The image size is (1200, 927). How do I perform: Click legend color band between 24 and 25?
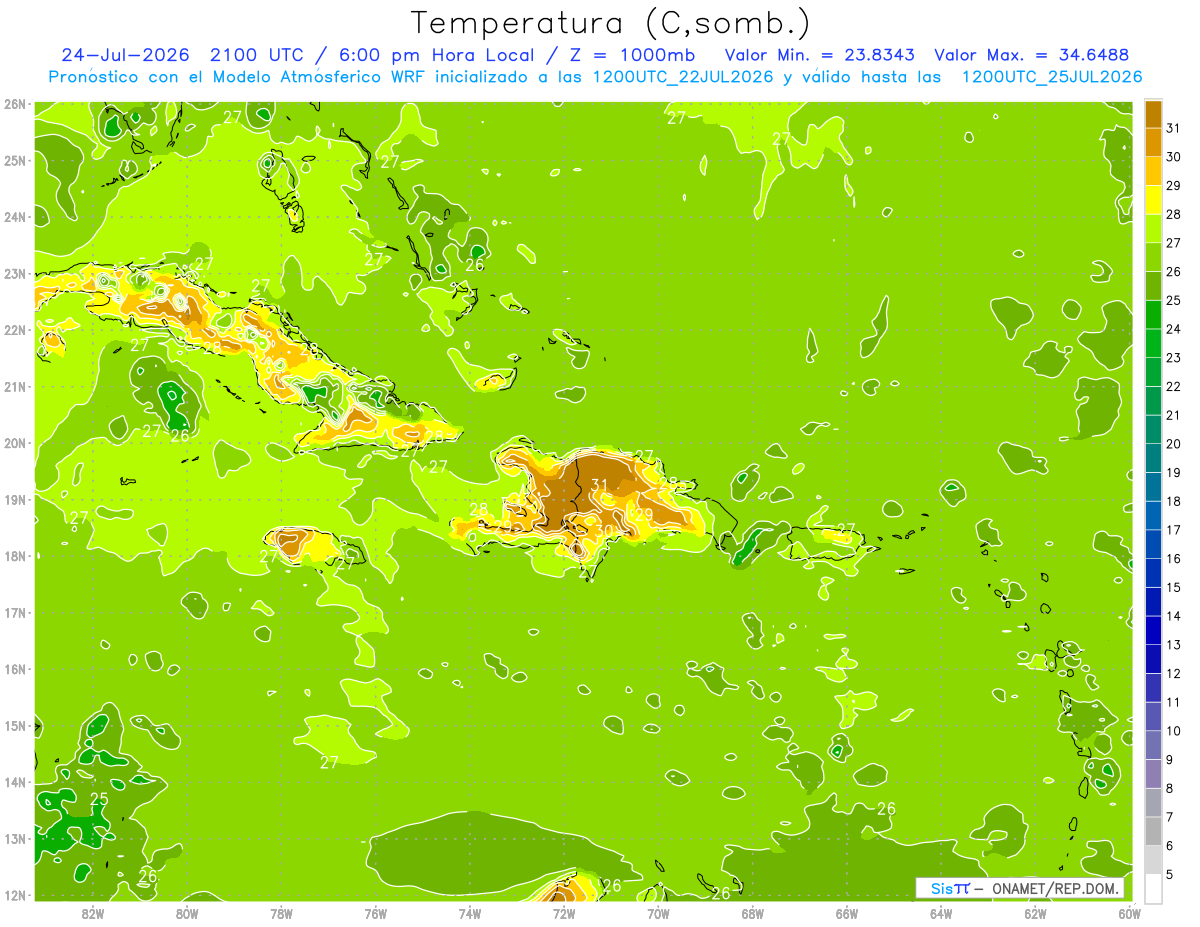pos(1153,314)
